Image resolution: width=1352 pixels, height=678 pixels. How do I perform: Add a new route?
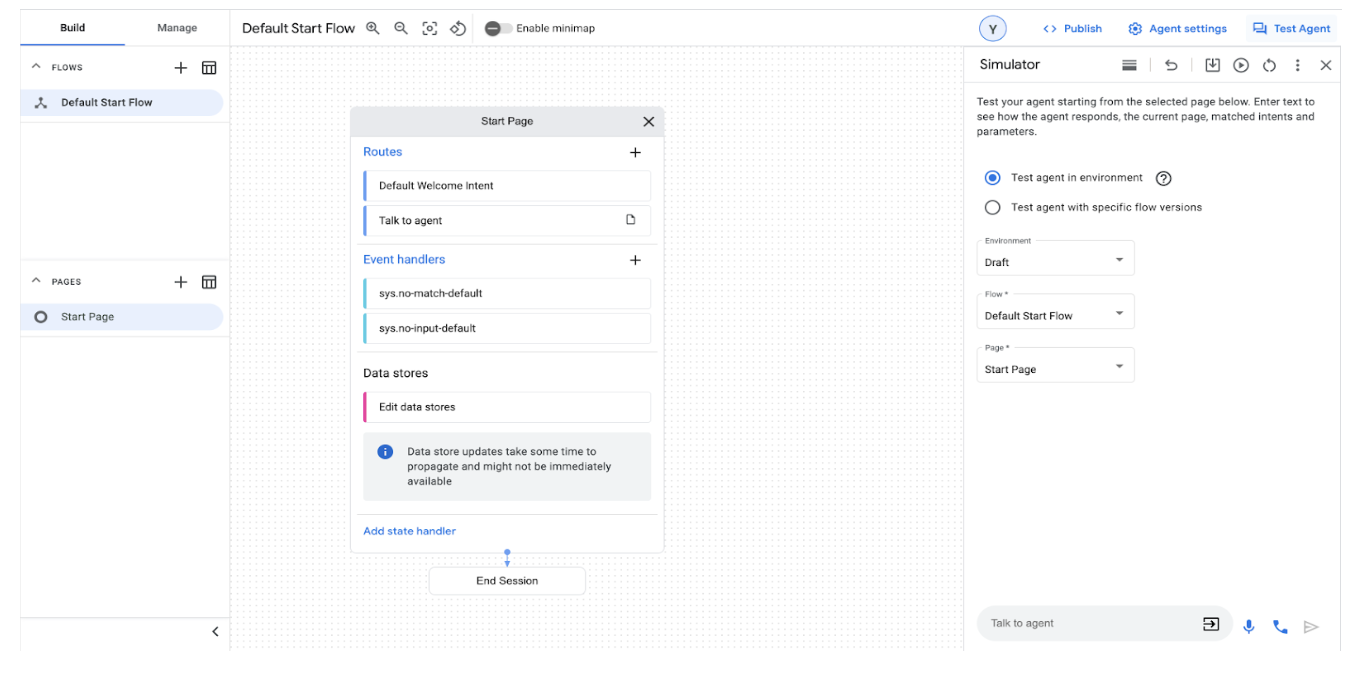point(635,153)
